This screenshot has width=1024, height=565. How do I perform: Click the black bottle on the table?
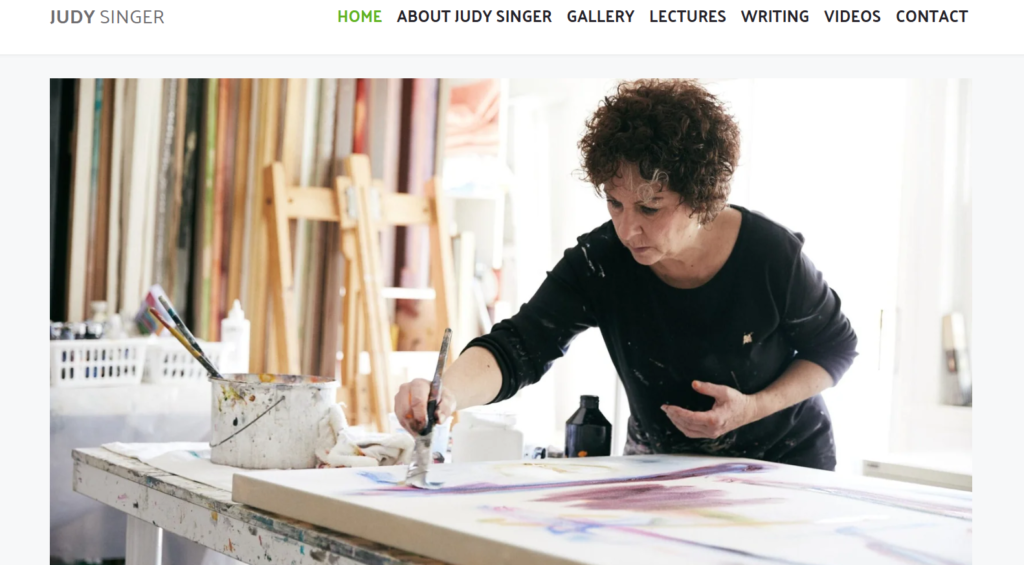click(588, 426)
